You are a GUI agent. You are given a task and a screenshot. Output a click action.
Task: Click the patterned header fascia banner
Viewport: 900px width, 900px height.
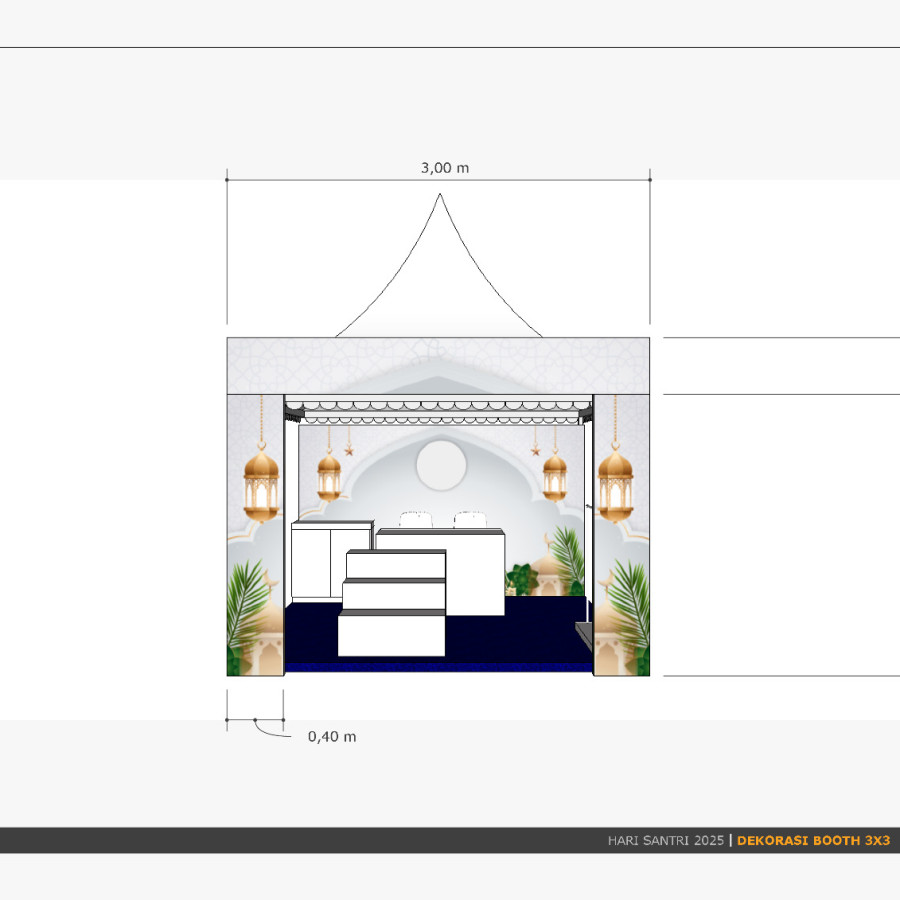[x=439, y=365]
